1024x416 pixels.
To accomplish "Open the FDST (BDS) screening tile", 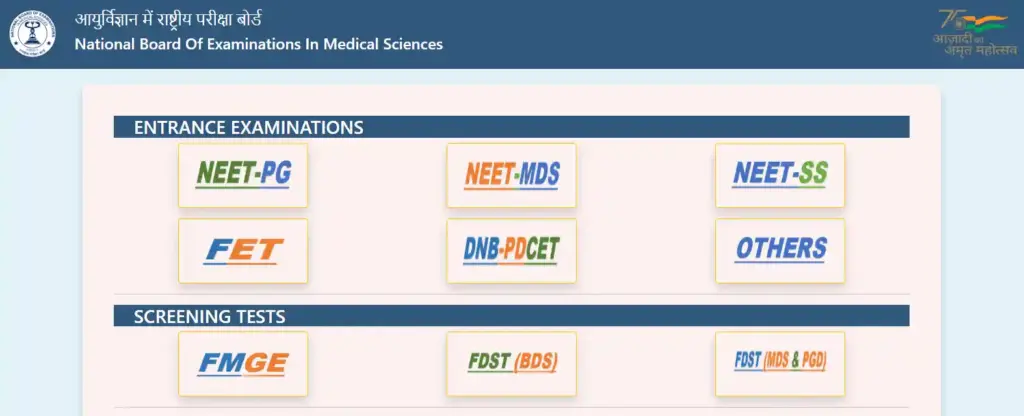I will [x=511, y=363].
